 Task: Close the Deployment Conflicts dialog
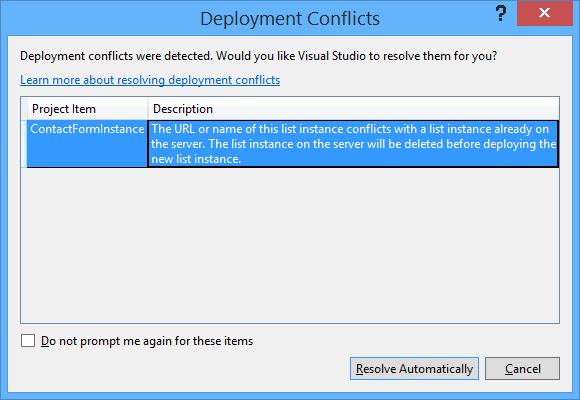[x=544, y=13]
